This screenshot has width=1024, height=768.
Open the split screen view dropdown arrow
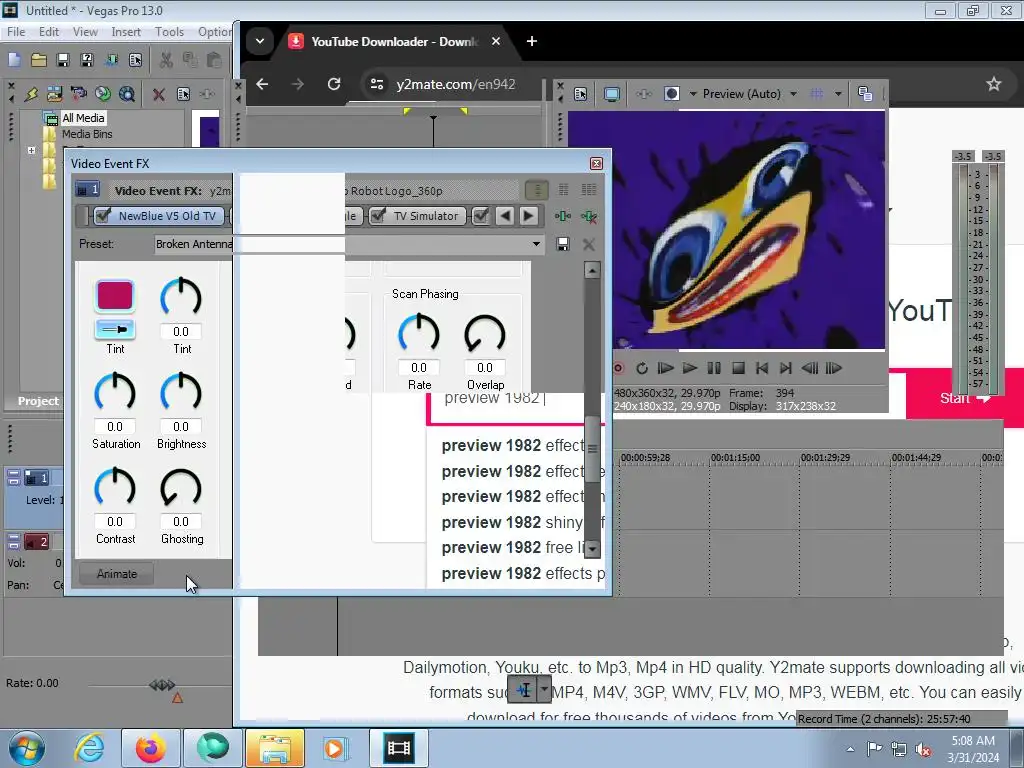click(693, 93)
